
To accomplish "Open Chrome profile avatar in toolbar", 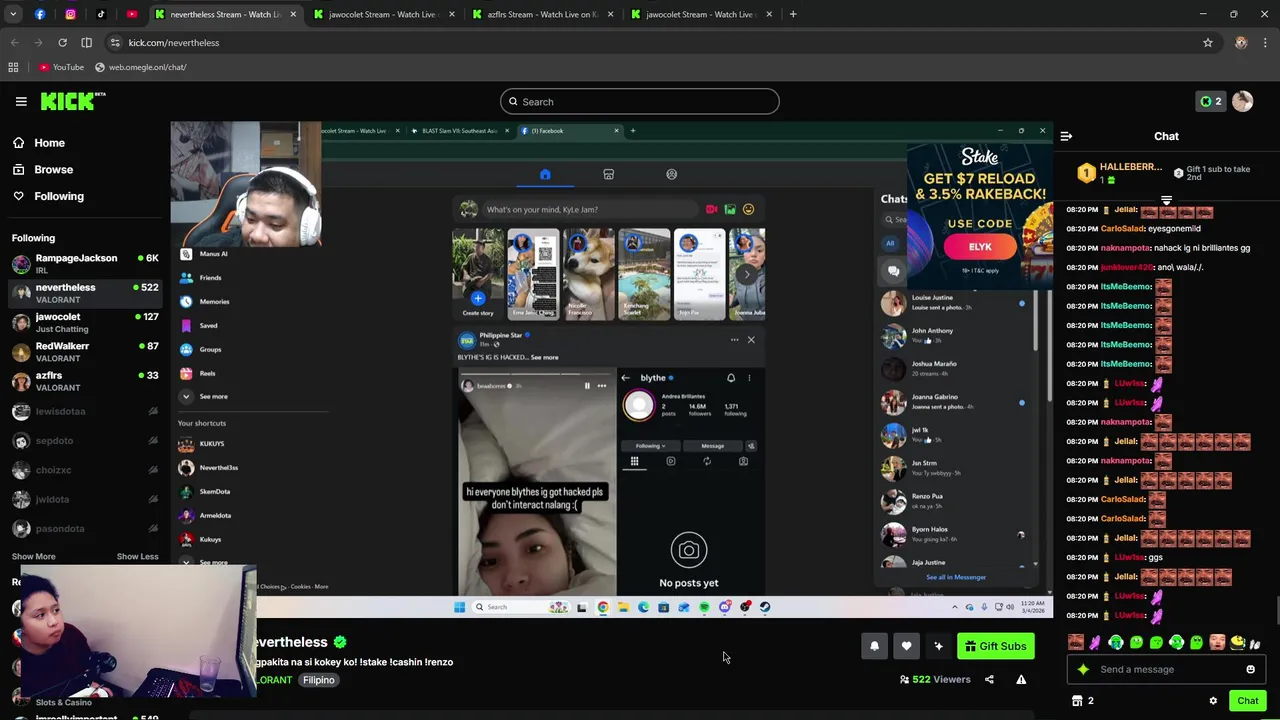I will (1241, 43).
